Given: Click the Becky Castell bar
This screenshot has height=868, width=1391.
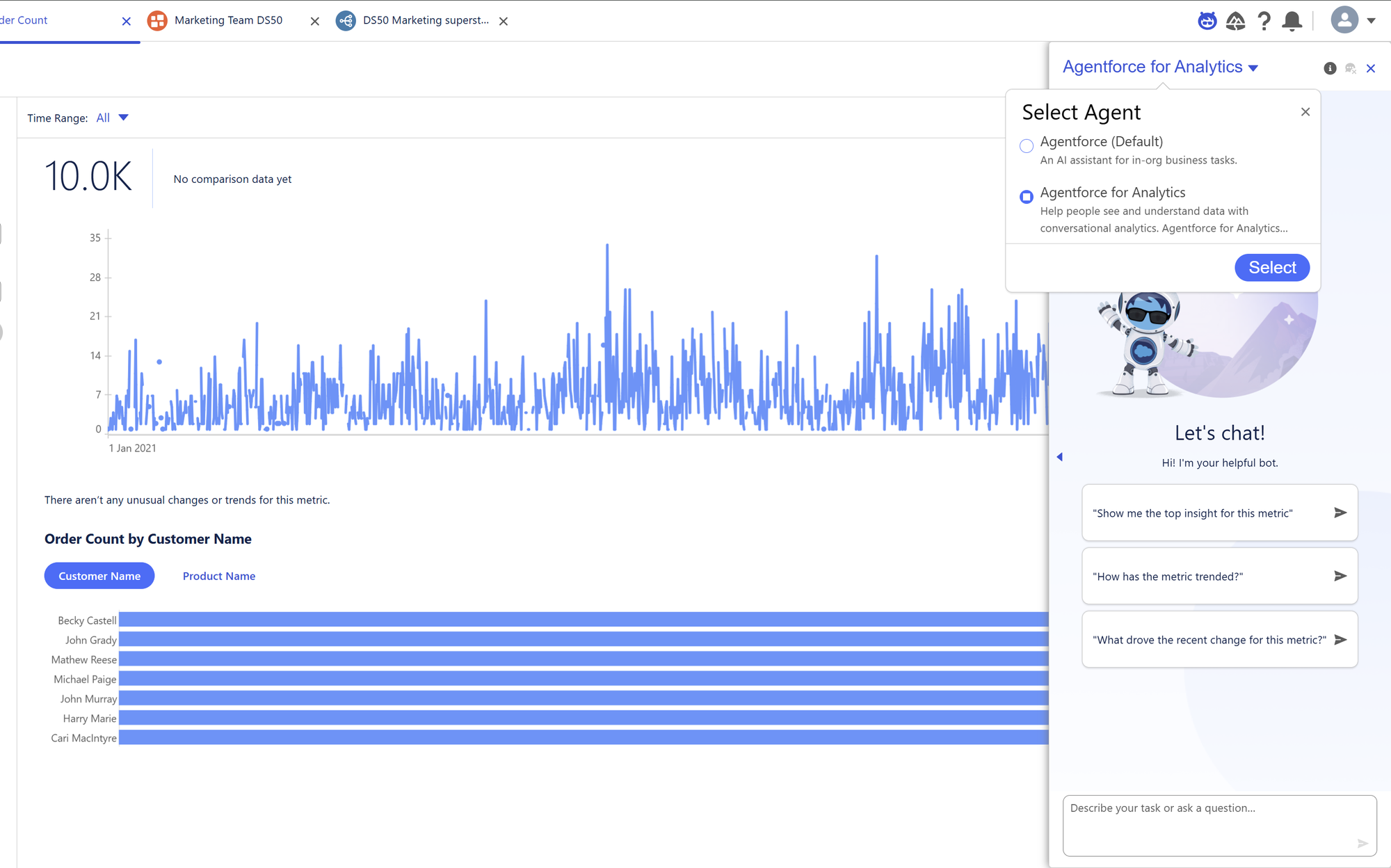Looking at the screenshot, I should pos(584,620).
